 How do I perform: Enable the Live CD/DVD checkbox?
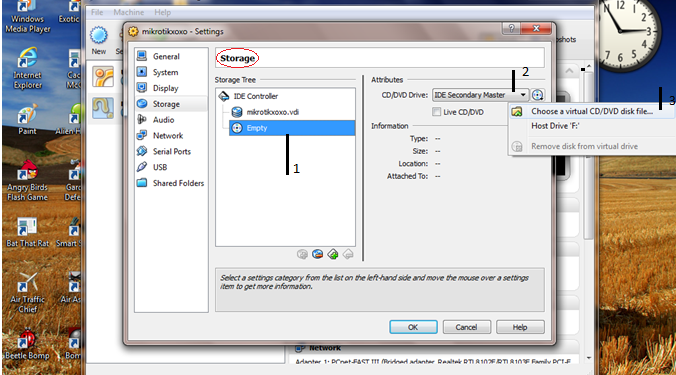(x=436, y=112)
